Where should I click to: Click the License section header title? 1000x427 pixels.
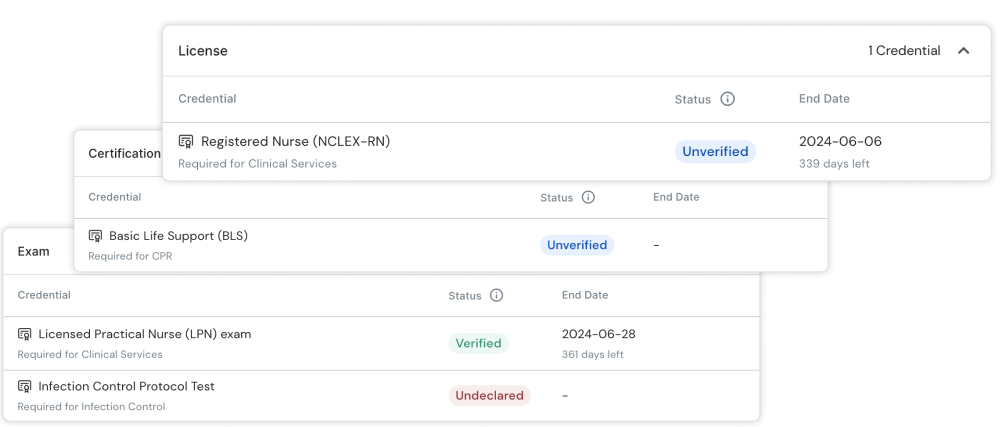tap(203, 51)
